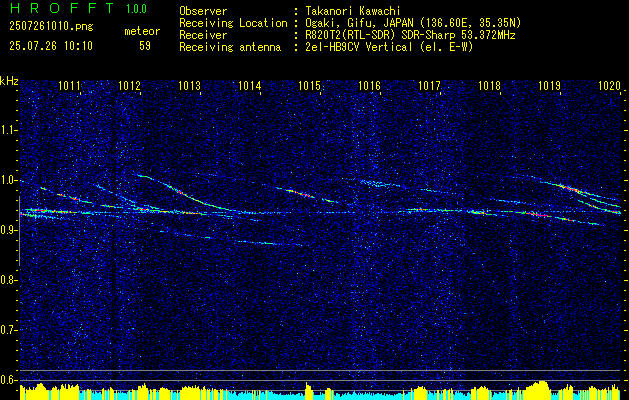Click the 1.1 kHz frequency label

(x=7, y=130)
